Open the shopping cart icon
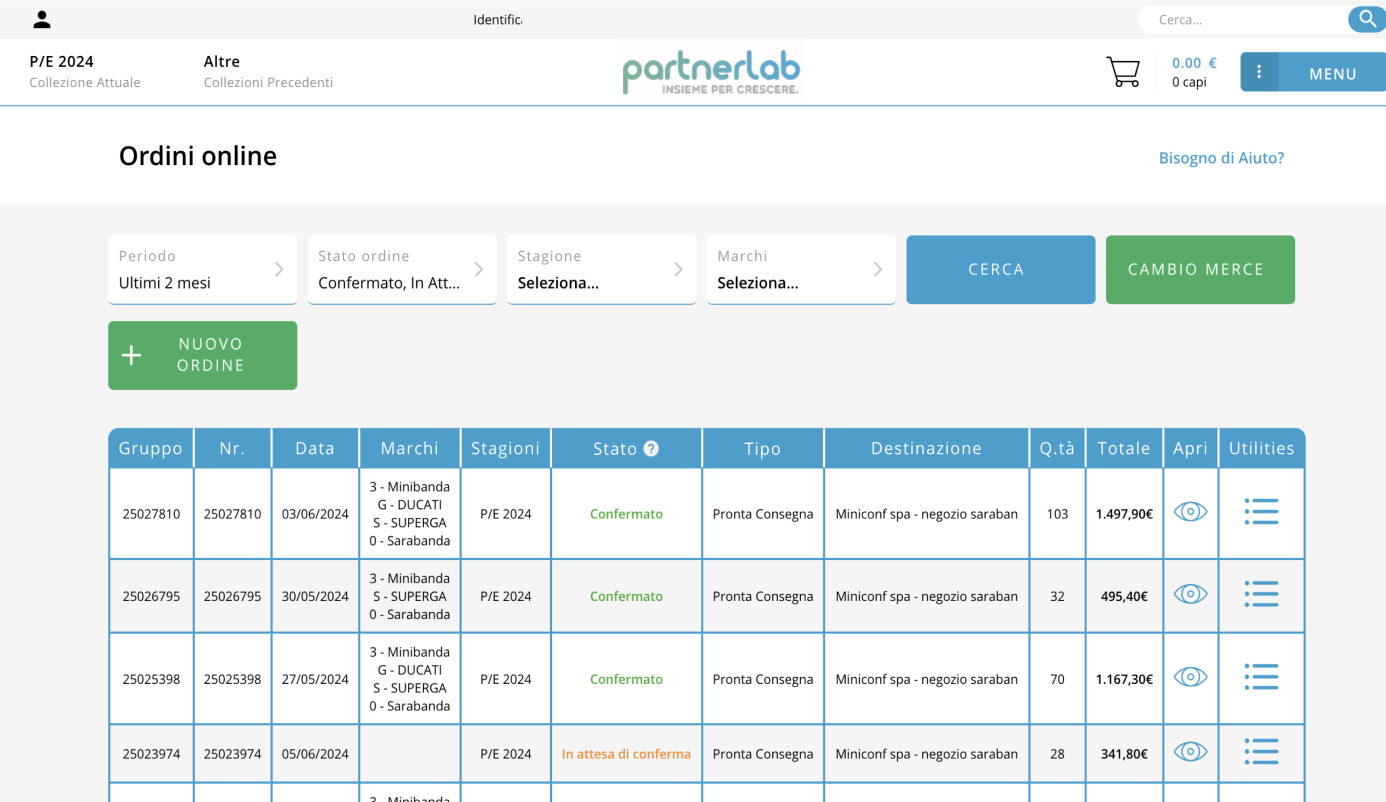The height and width of the screenshot is (802, 1386). tap(1123, 72)
